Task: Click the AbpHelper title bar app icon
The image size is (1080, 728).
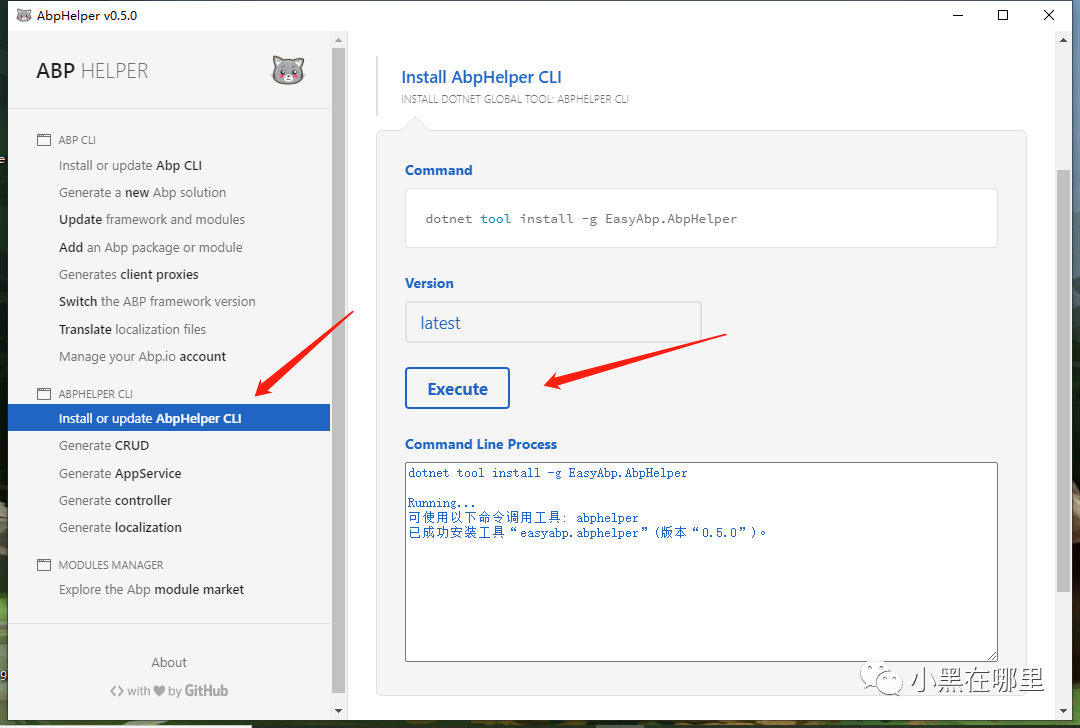Action: pyautogui.click(x=23, y=15)
